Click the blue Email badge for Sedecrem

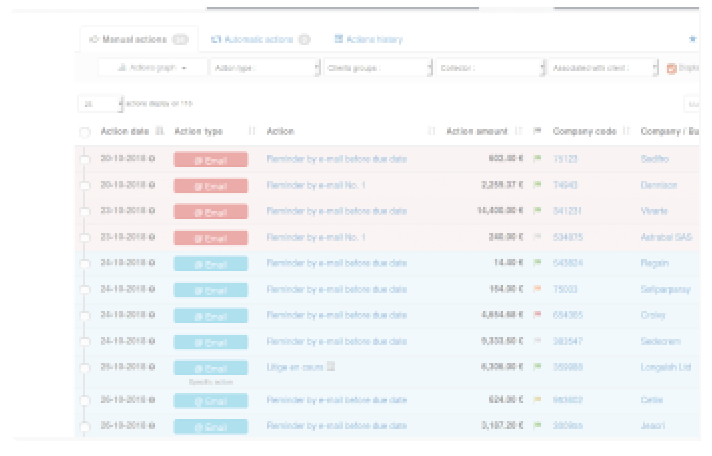pos(210,341)
